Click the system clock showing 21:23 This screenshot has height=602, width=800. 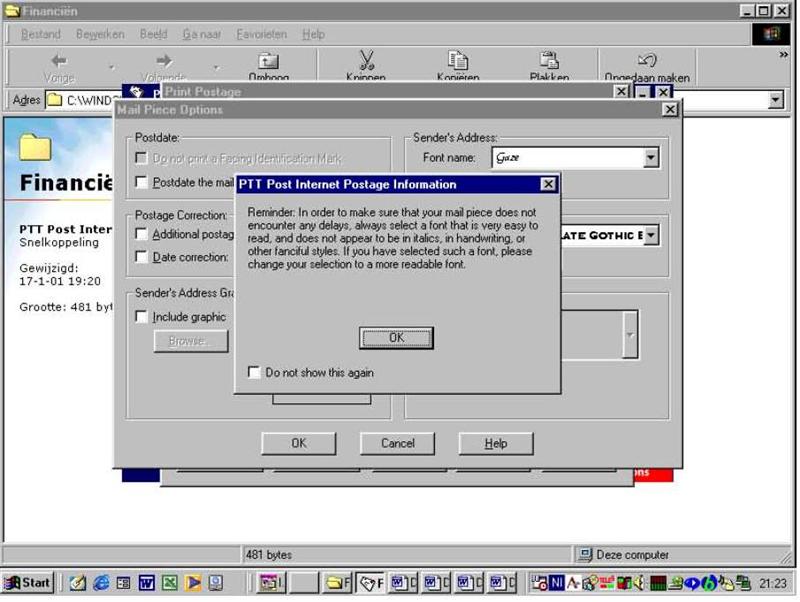pyautogui.click(x=772, y=583)
